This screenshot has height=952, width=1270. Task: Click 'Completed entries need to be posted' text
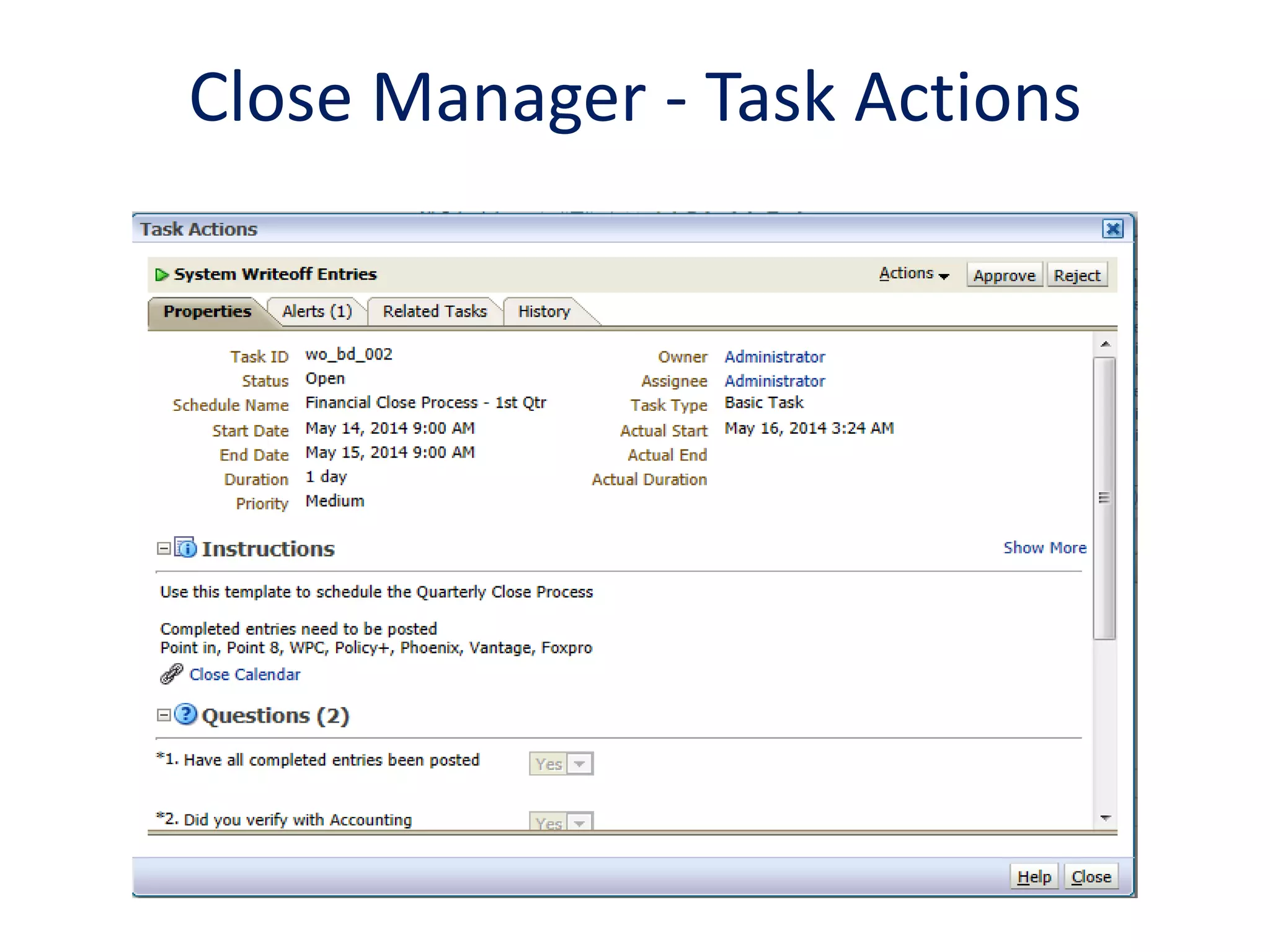(x=298, y=629)
